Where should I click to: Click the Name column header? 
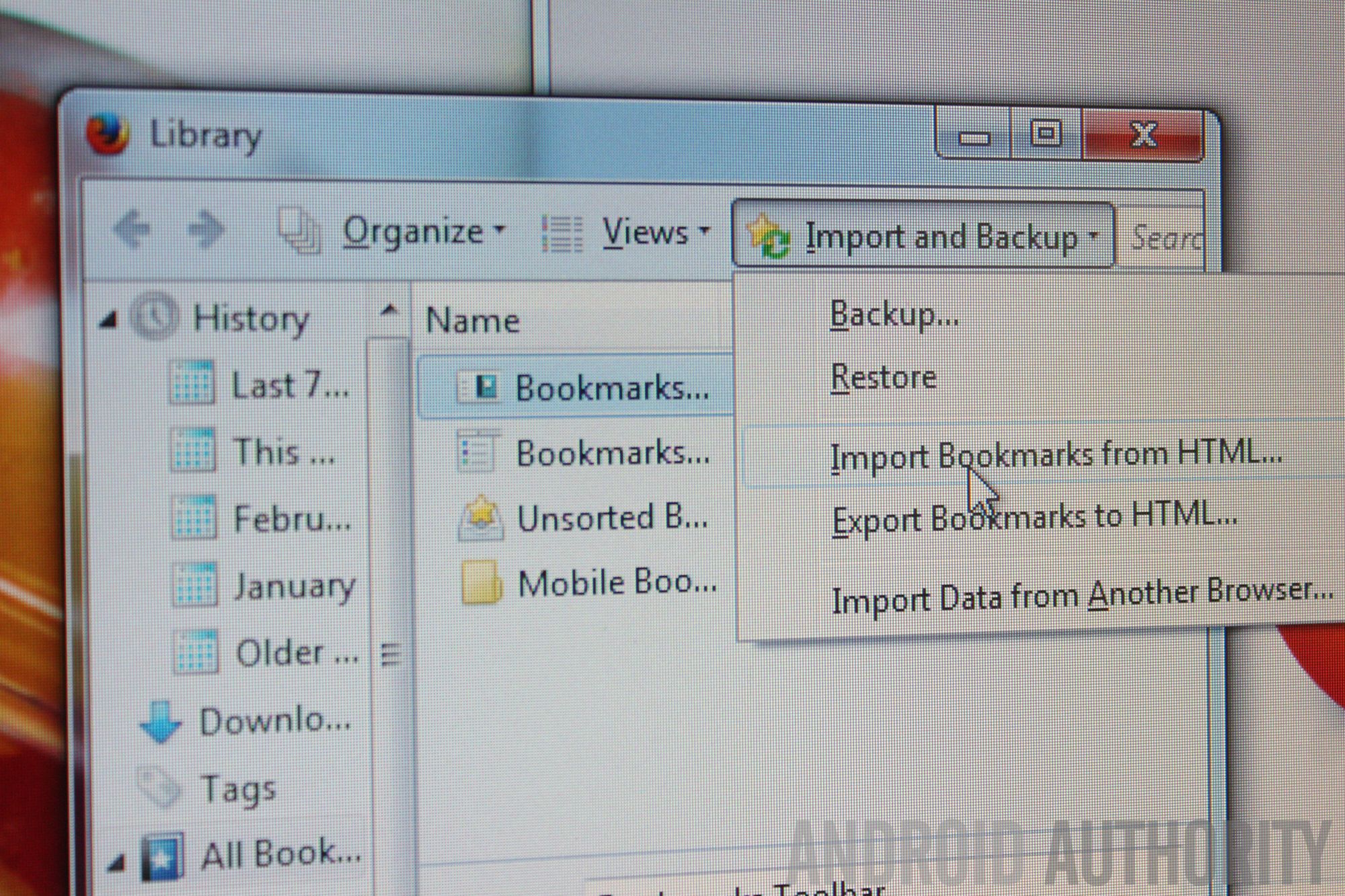tap(473, 320)
